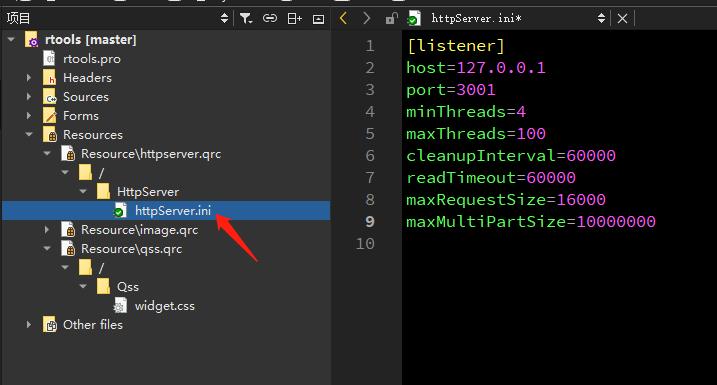The width and height of the screenshot is (717, 385).
Task: Click the split panel icon
Action: (x=294, y=18)
